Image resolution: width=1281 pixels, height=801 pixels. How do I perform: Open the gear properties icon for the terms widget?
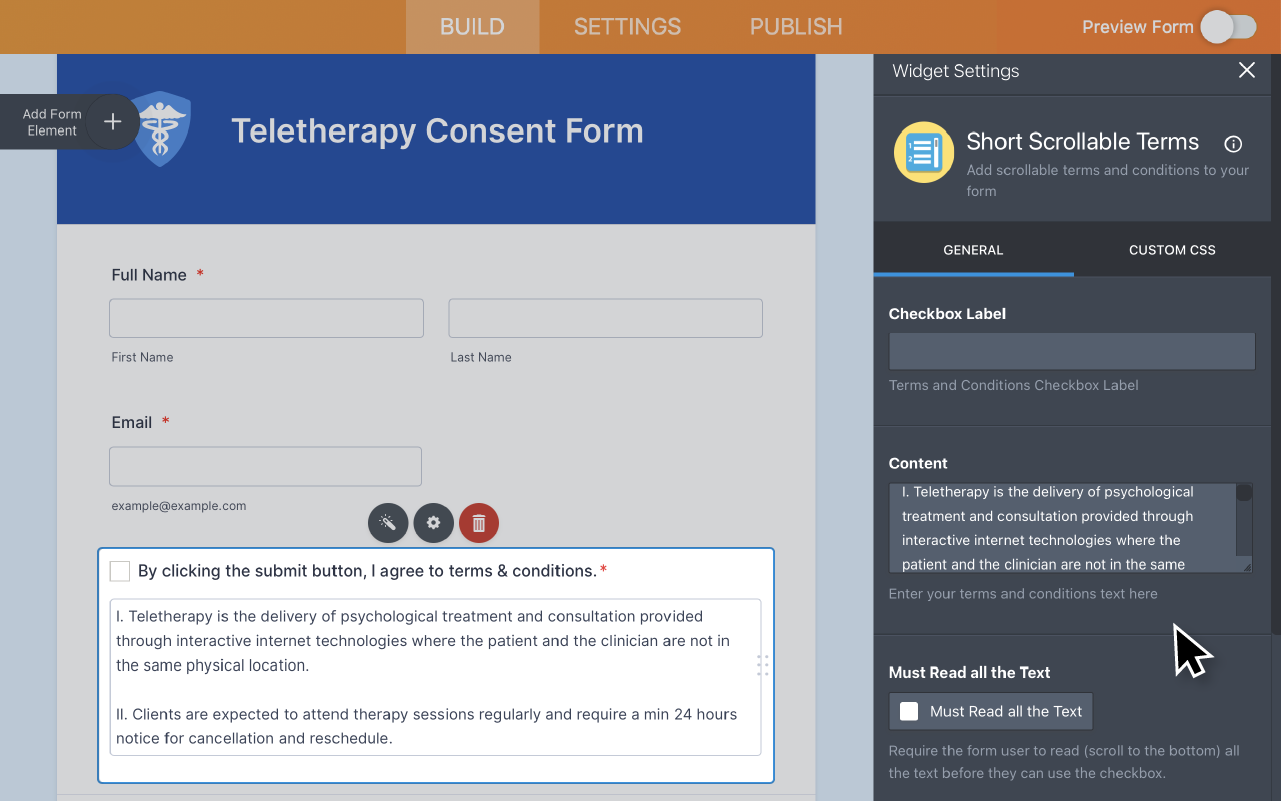[433, 523]
